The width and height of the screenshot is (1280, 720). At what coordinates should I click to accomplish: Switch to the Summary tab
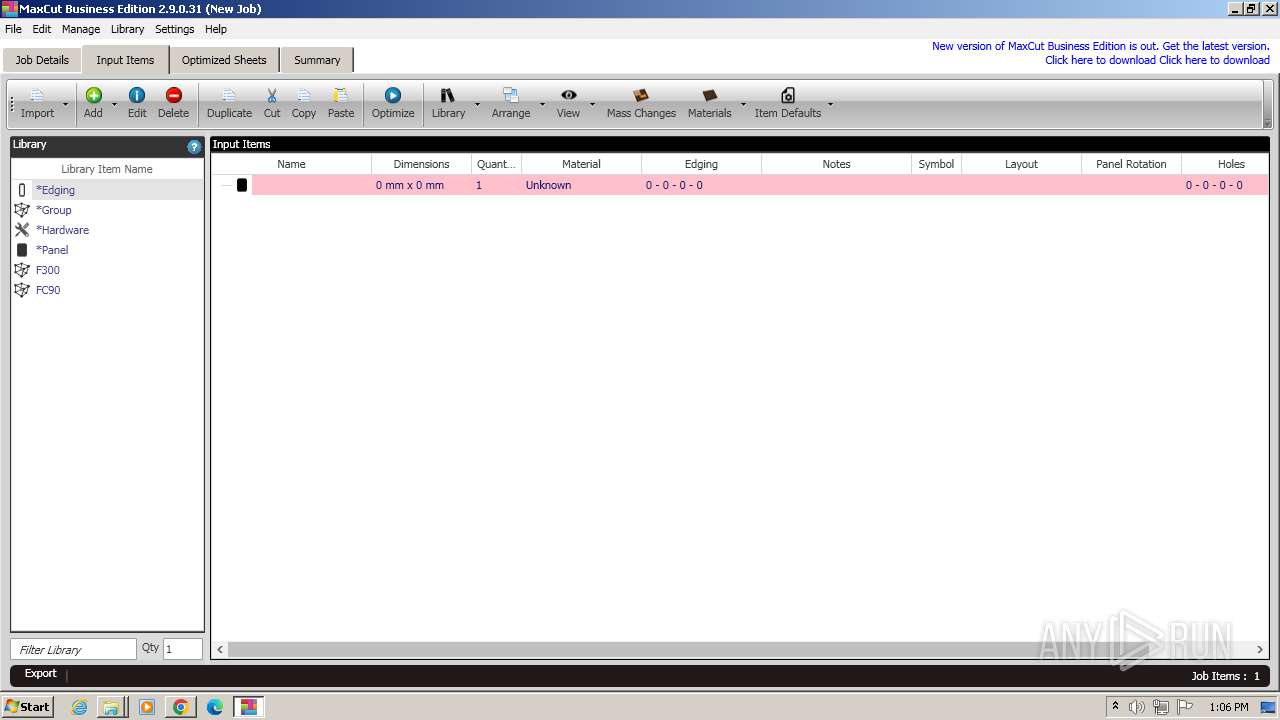point(317,60)
